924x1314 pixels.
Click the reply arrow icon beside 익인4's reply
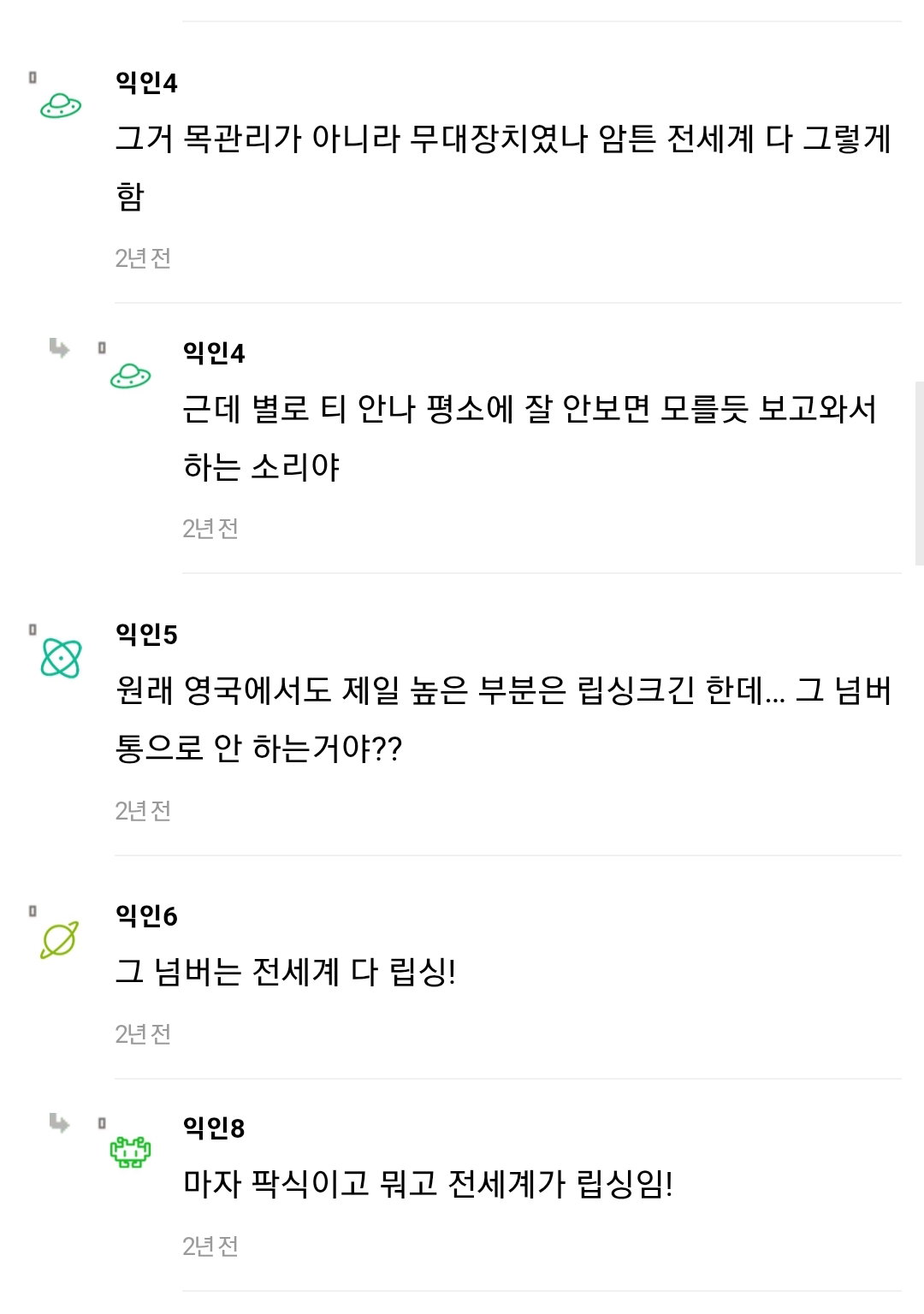point(59,347)
